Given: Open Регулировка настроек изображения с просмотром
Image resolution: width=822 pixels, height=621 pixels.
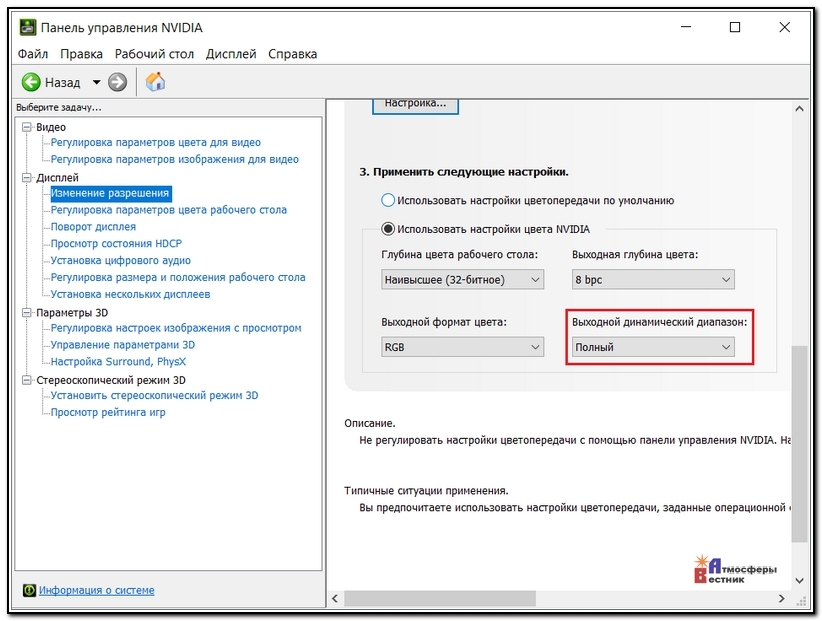Looking at the screenshot, I should 176,328.
